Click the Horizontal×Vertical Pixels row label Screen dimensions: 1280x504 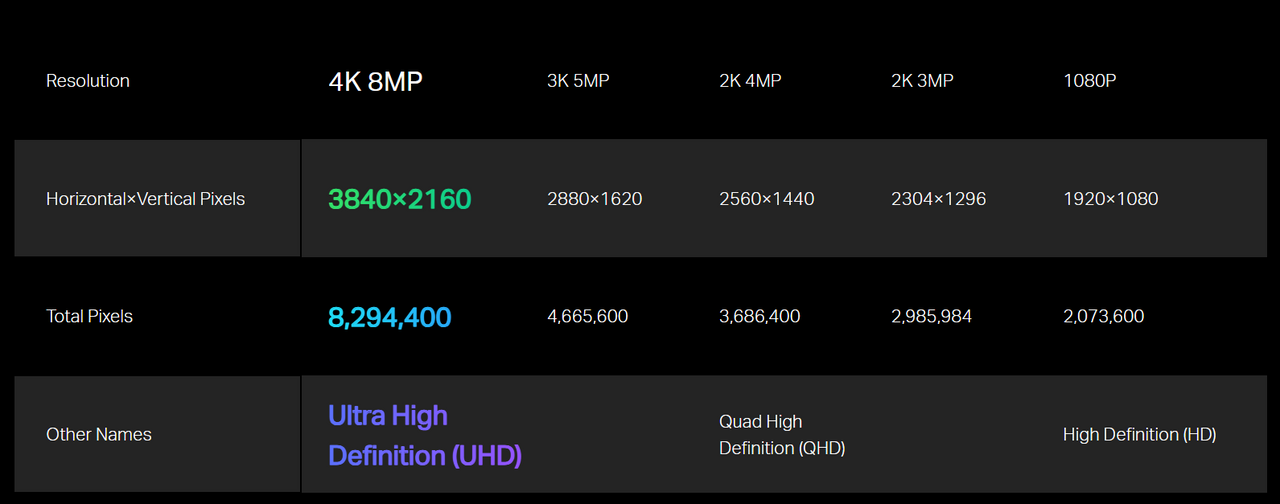click(145, 199)
